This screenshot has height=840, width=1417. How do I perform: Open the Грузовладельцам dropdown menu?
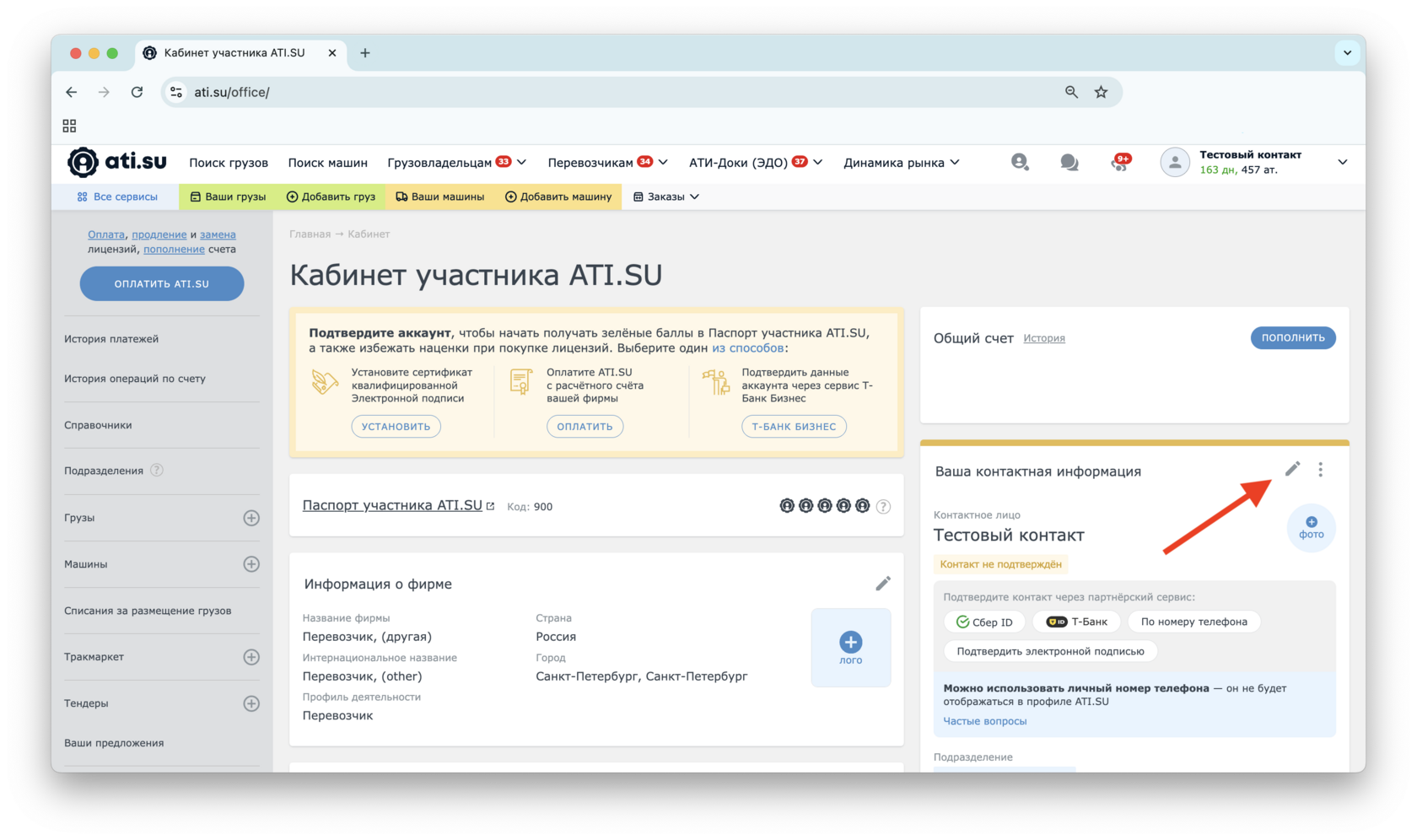point(455,163)
